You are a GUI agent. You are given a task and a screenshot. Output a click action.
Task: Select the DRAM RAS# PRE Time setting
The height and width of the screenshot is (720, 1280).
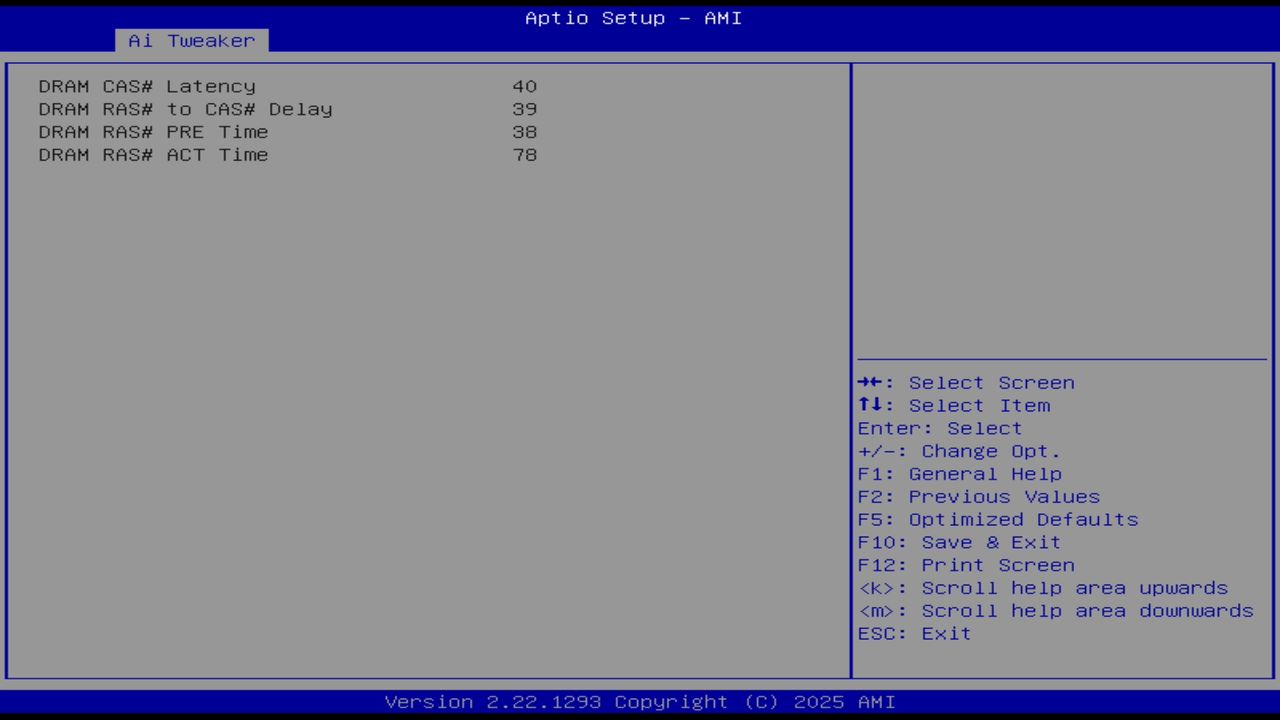(153, 131)
